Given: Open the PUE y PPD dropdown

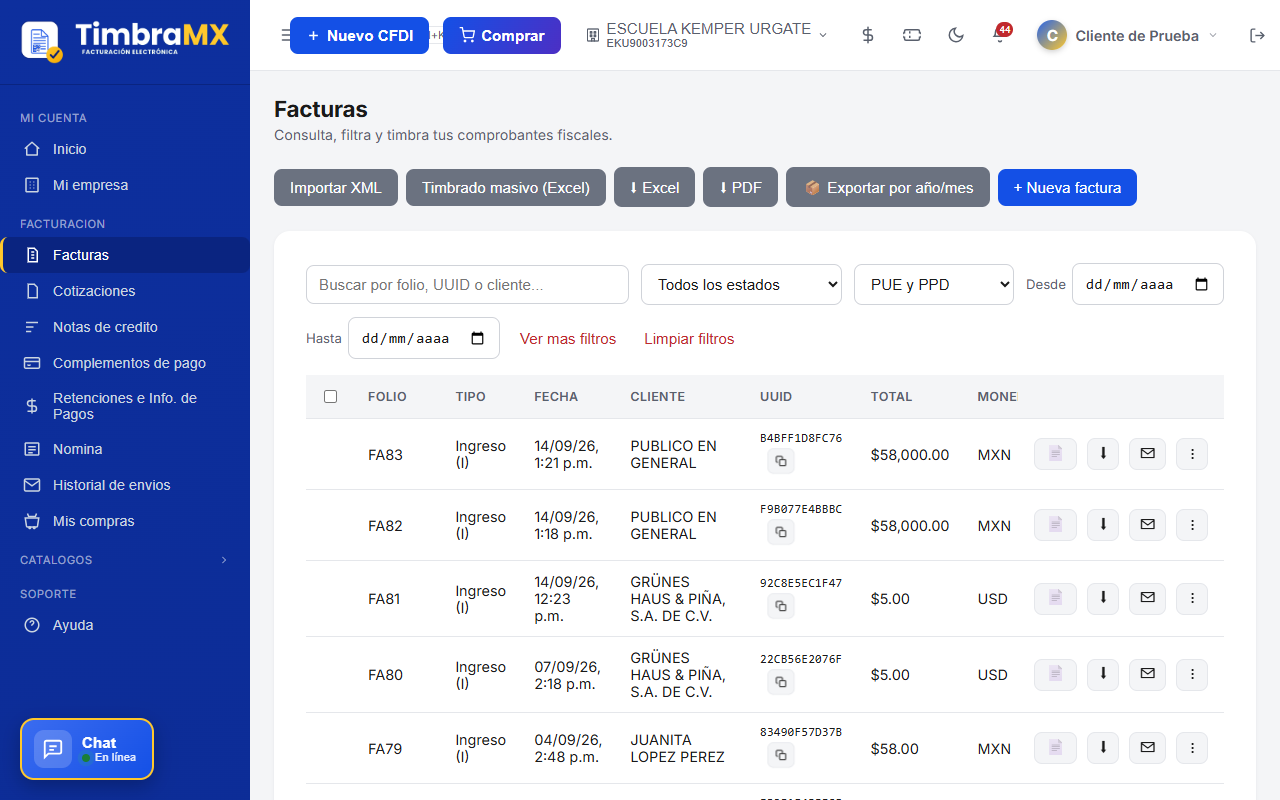Looking at the screenshot, I should 934,285.
